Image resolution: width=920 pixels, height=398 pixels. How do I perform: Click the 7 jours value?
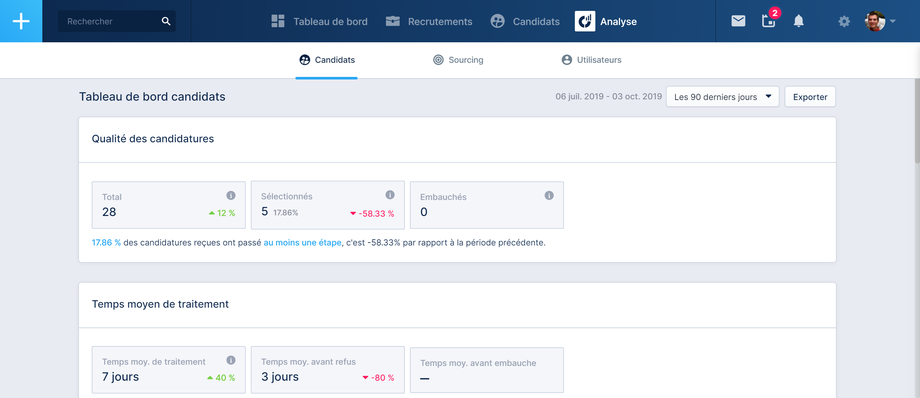(x=120, y=377)
